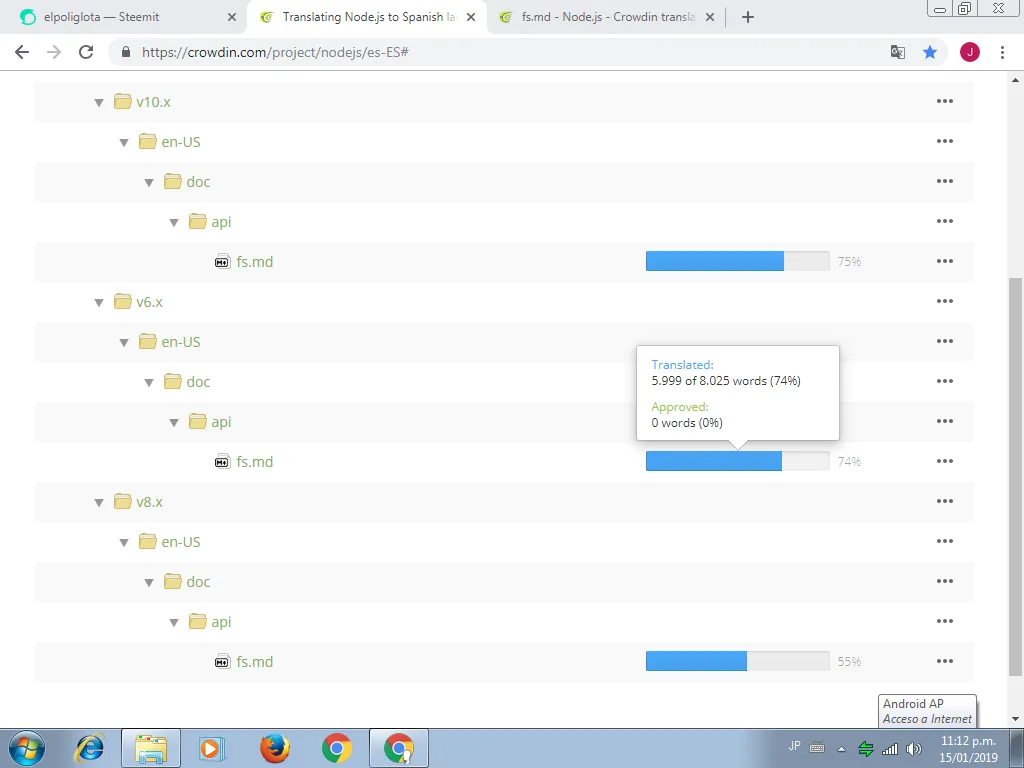Viewport: 1024px width, 768px height.
Task: Open Chrome three-dot menu
Action: (x=1002, y=52)
